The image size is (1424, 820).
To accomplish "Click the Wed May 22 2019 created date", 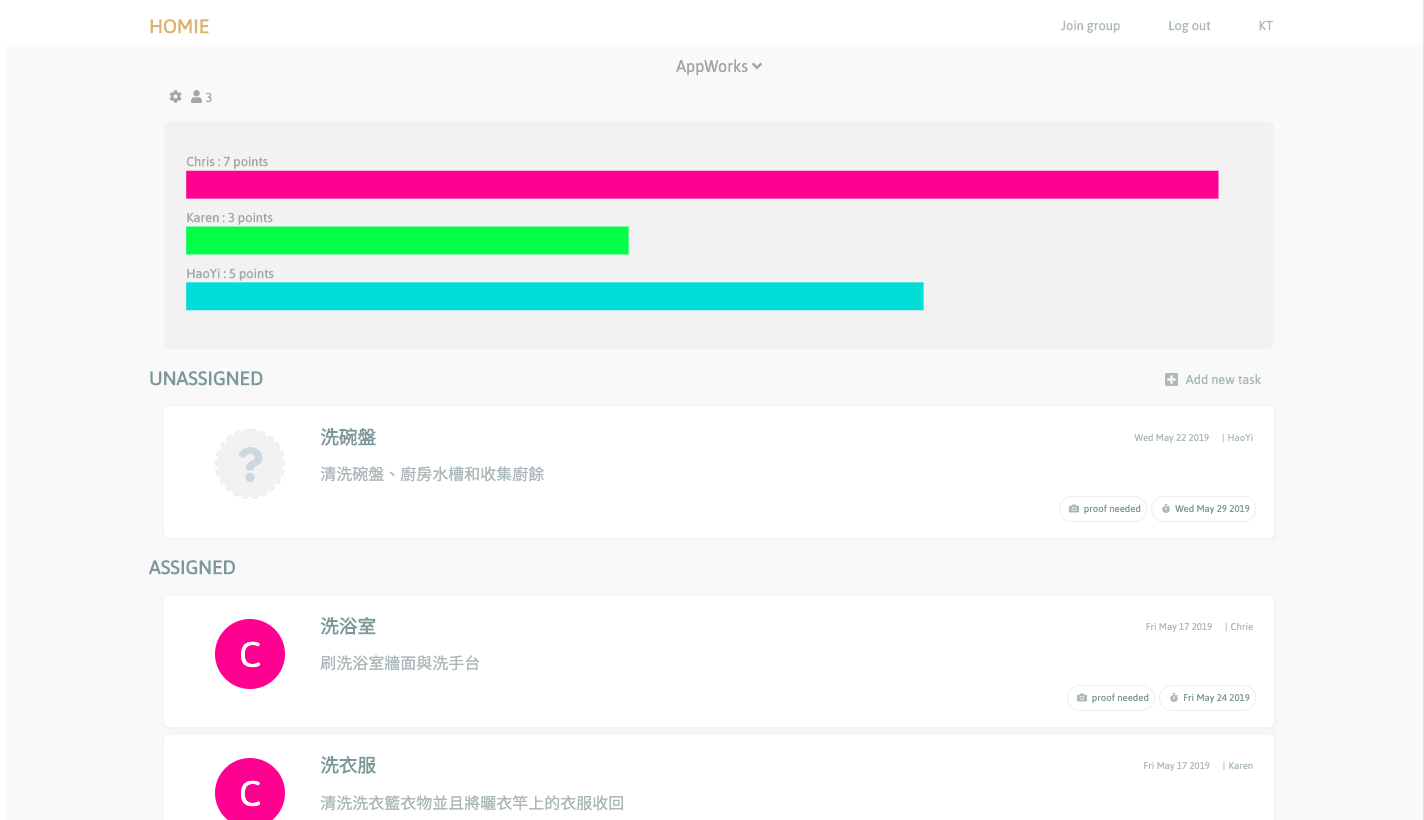I will click(1171, 438).
